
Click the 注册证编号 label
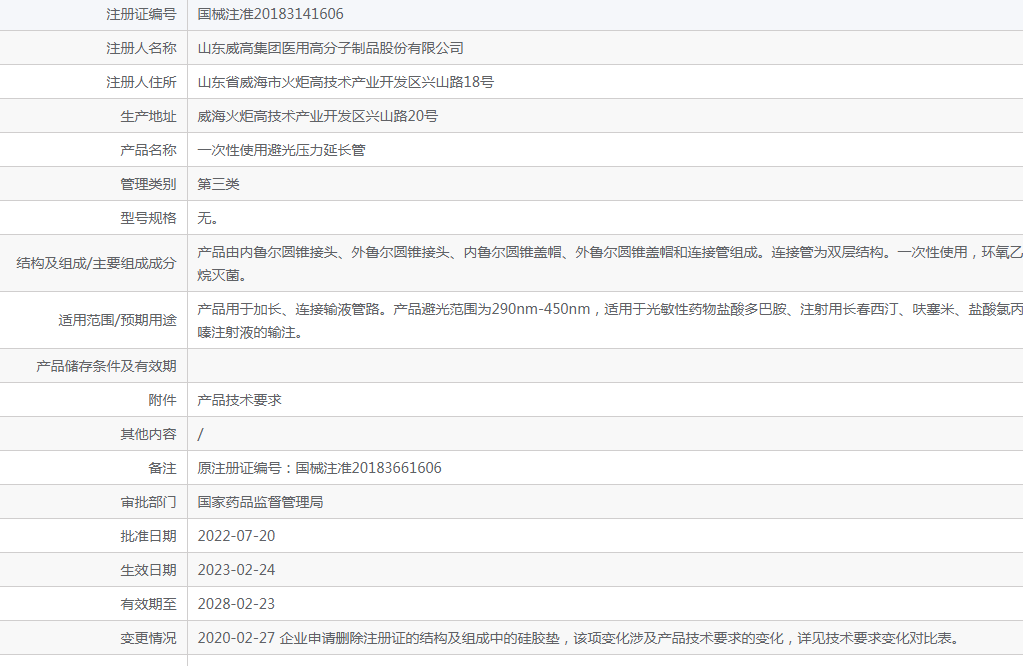[x=141, y=14]
